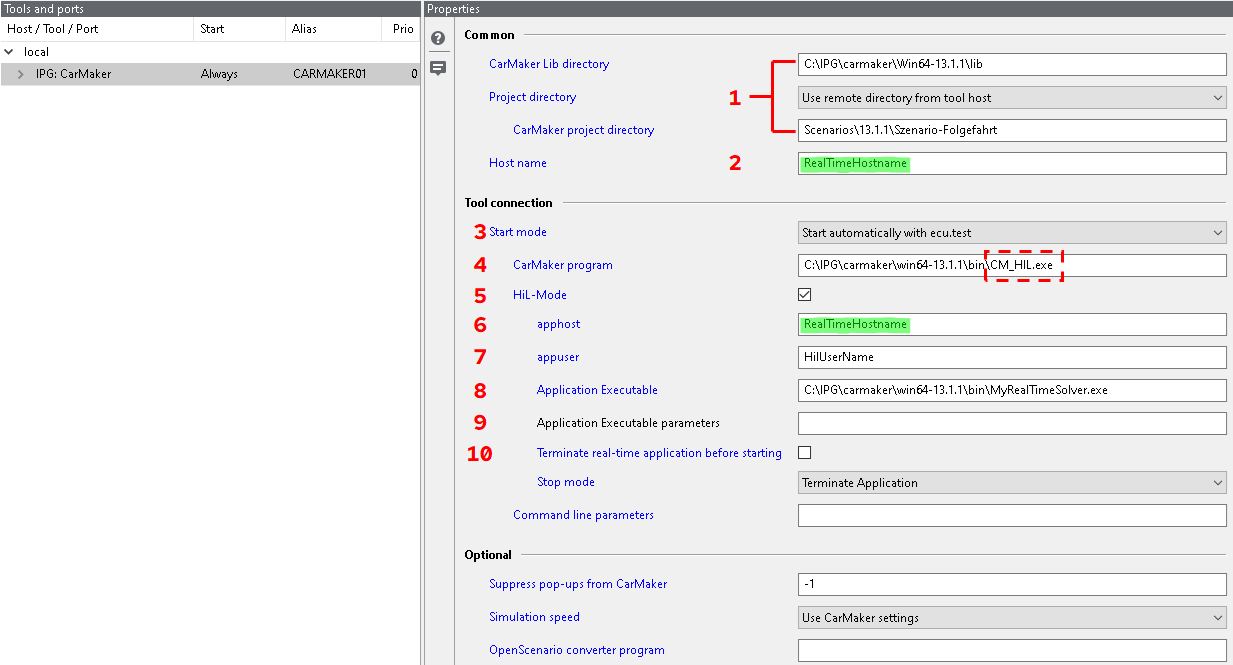This screenshot has width=1233, height=665.
Task: Enable Terminate real-time application before starting checkbox
Action: click(x=805, y=453)
